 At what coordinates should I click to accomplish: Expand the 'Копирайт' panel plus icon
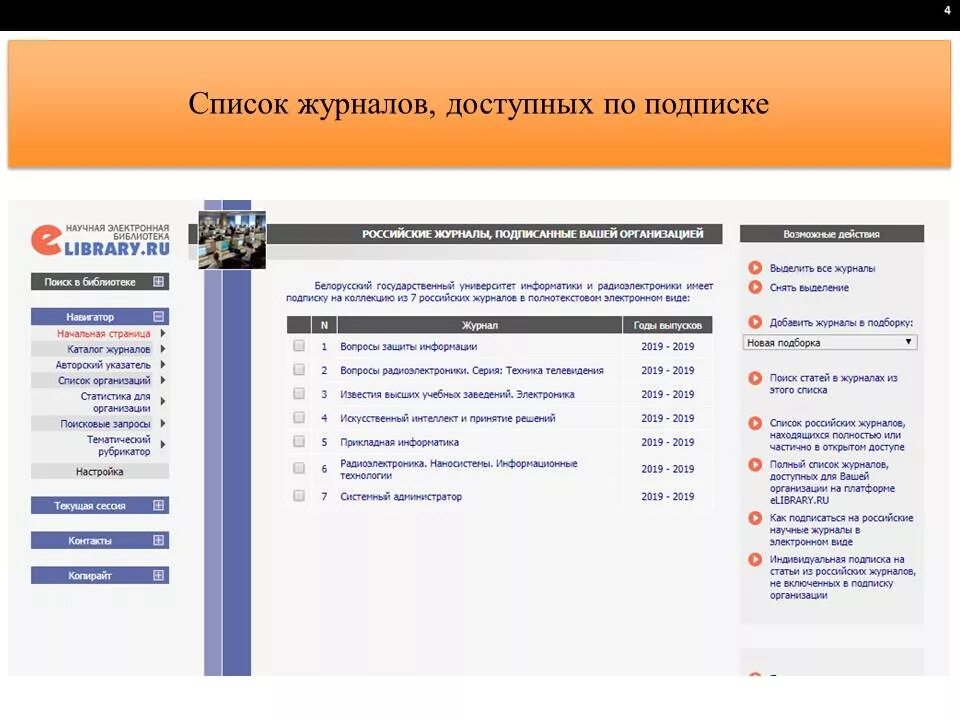point(159,575)
